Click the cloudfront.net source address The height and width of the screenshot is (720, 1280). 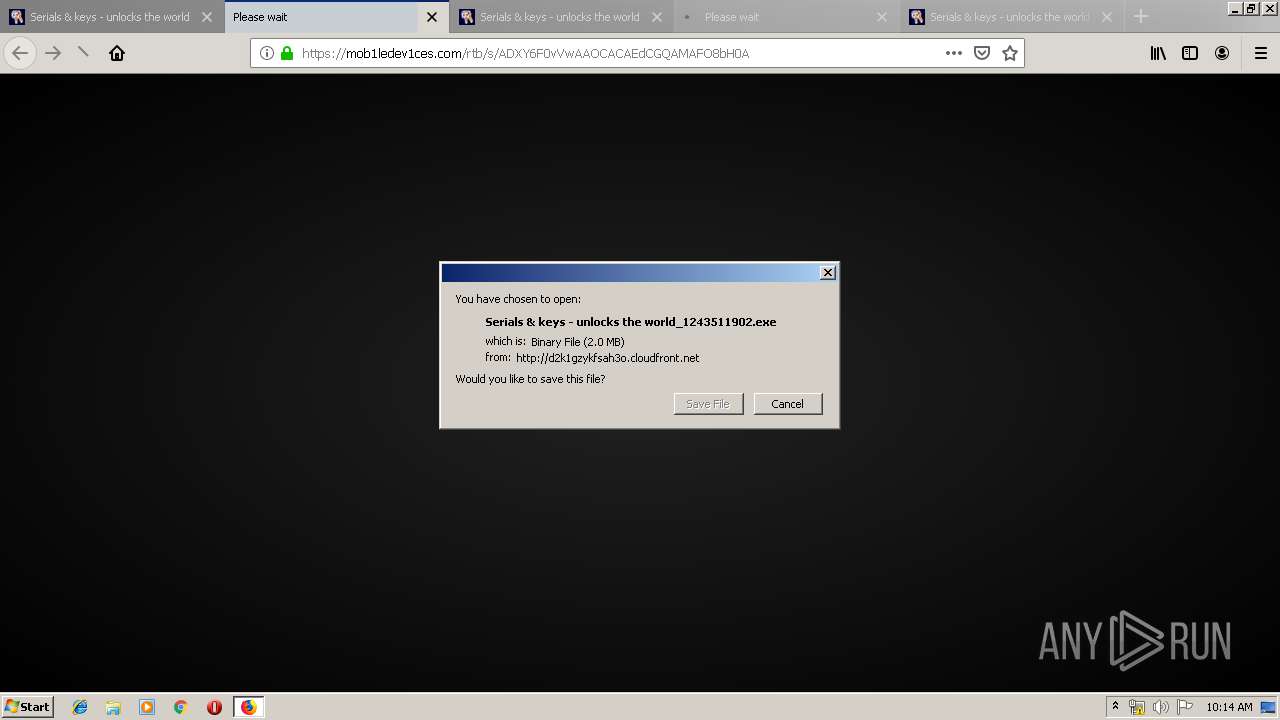(607, 358)
